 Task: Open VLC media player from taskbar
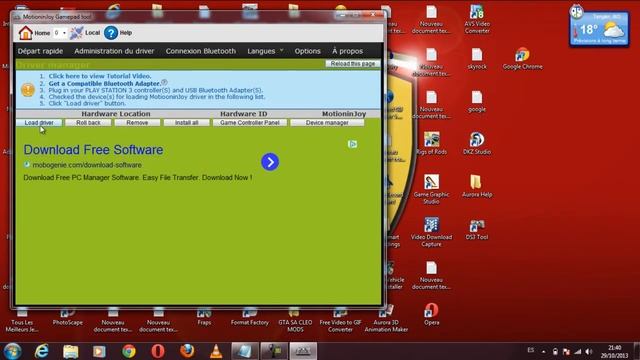pos(216,351)
